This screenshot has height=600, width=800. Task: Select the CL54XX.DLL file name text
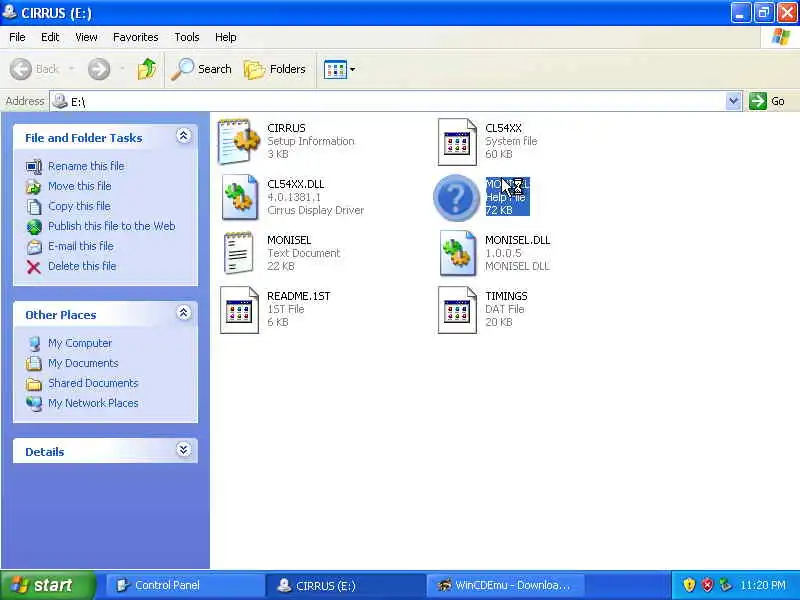295,184
